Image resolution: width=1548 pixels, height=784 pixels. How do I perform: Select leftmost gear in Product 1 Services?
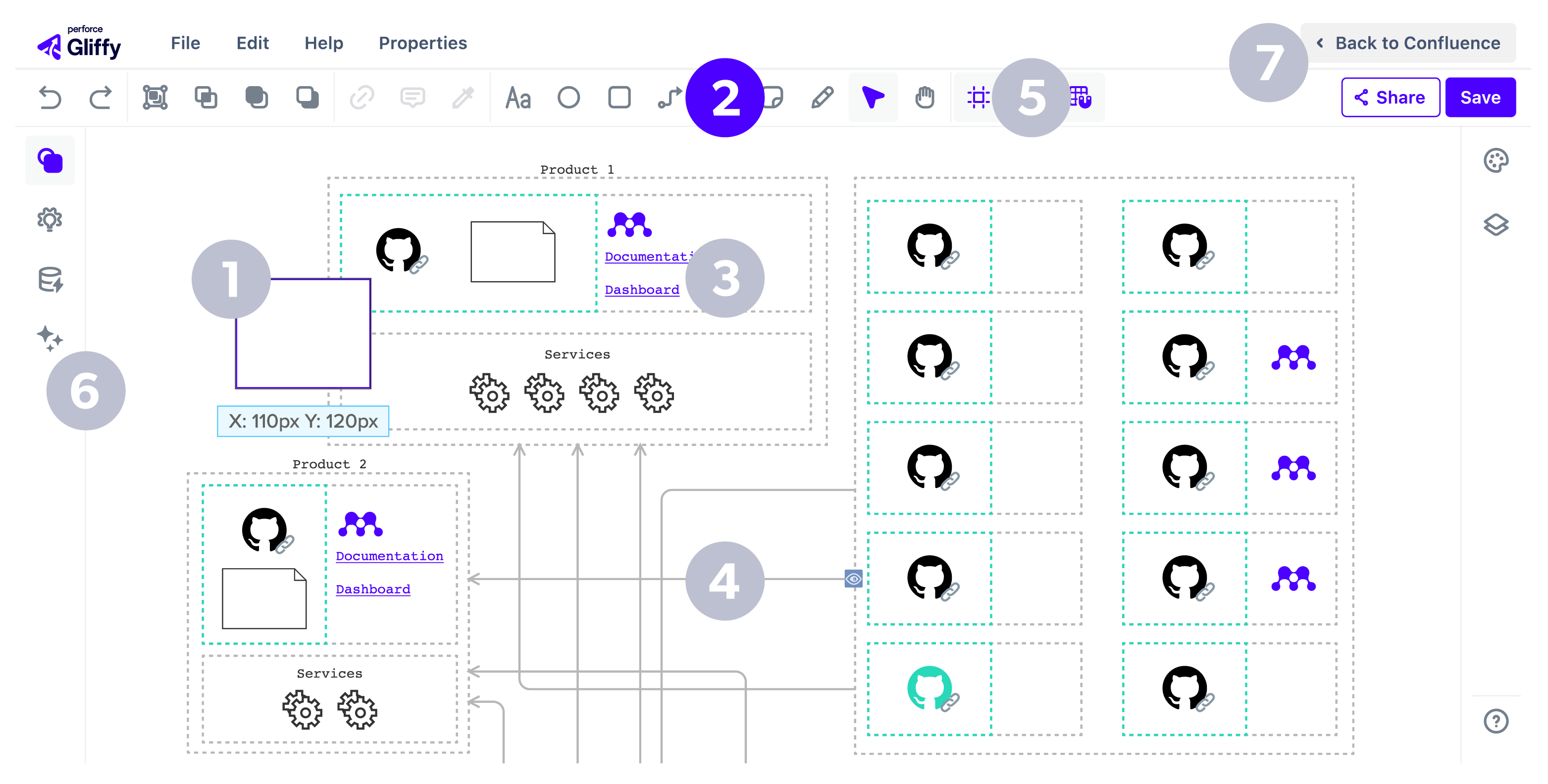coord(489,393)
